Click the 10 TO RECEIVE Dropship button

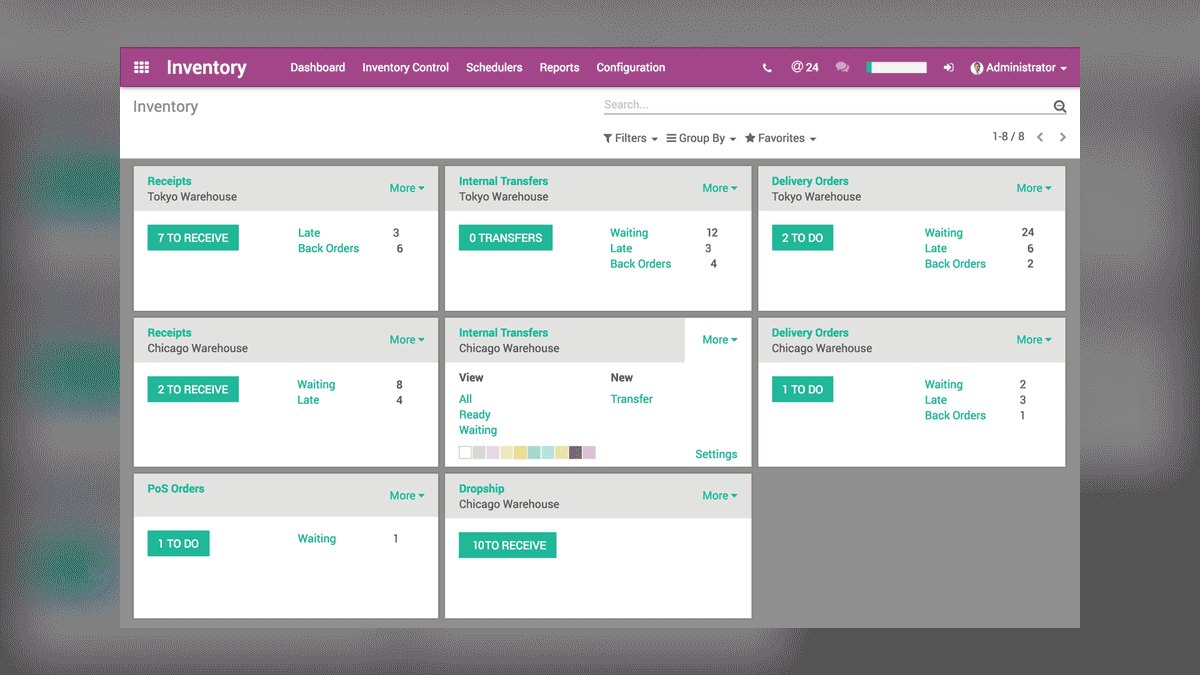(508, 545)
